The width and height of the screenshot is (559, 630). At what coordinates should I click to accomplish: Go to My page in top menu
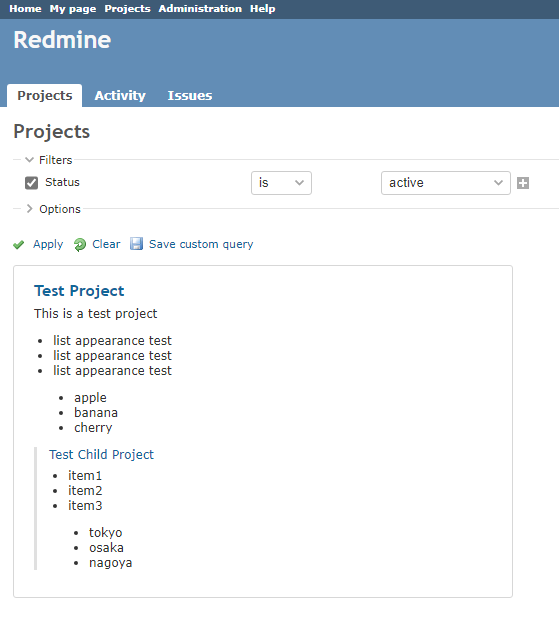click(73, 8)
